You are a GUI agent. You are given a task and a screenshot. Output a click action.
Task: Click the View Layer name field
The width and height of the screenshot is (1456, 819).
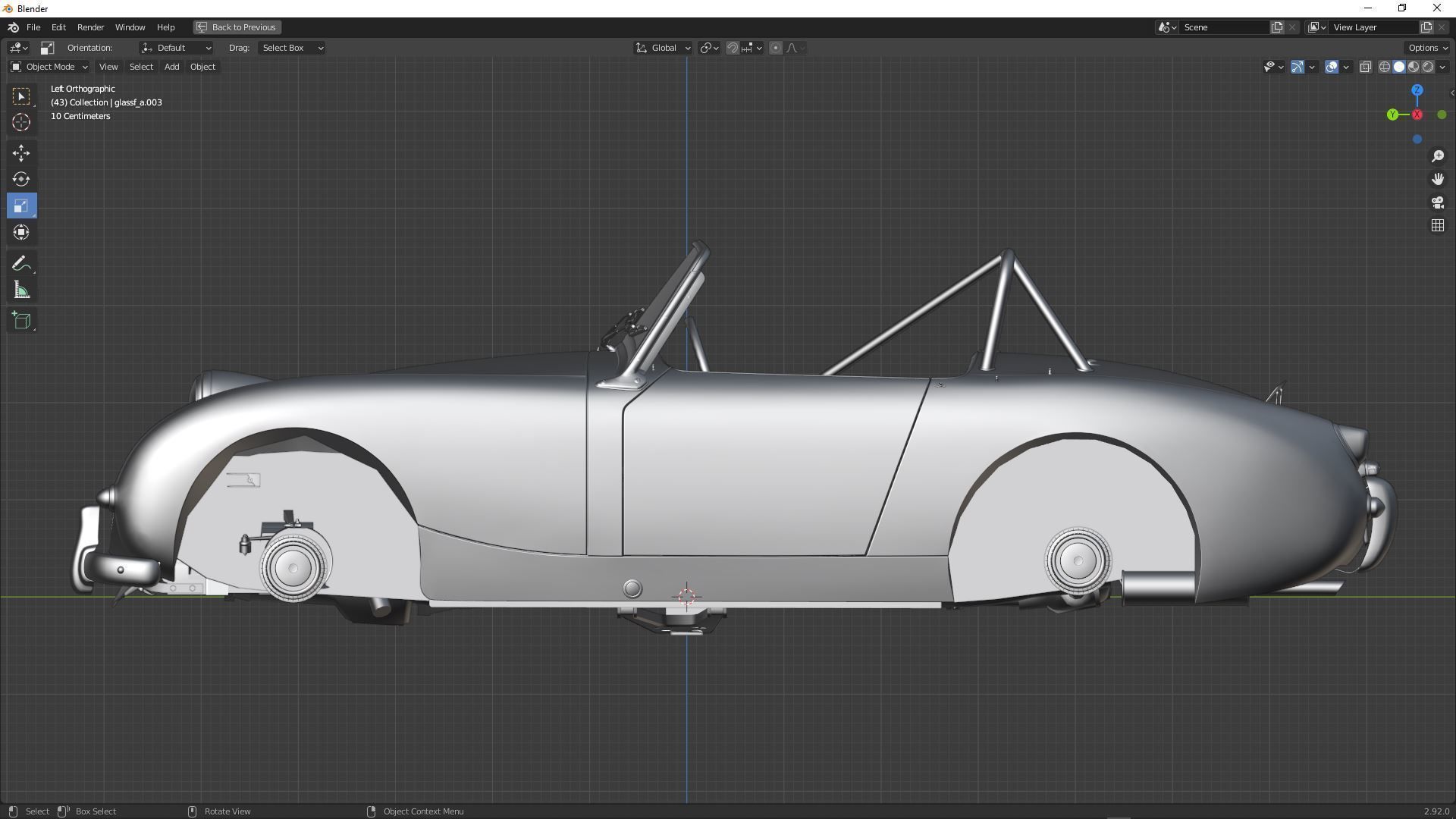click(x=1374, y=27)
